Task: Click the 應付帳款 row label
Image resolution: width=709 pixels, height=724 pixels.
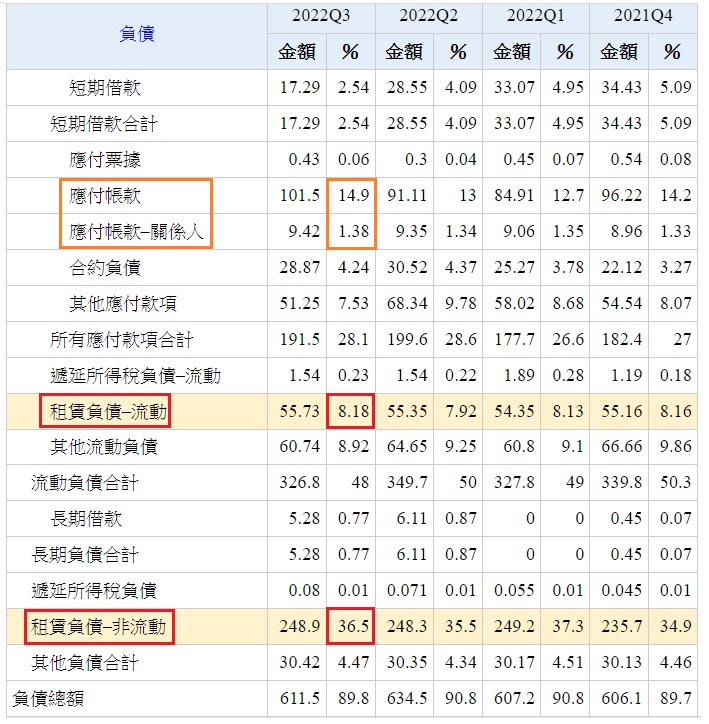Action: pos(105,196)
